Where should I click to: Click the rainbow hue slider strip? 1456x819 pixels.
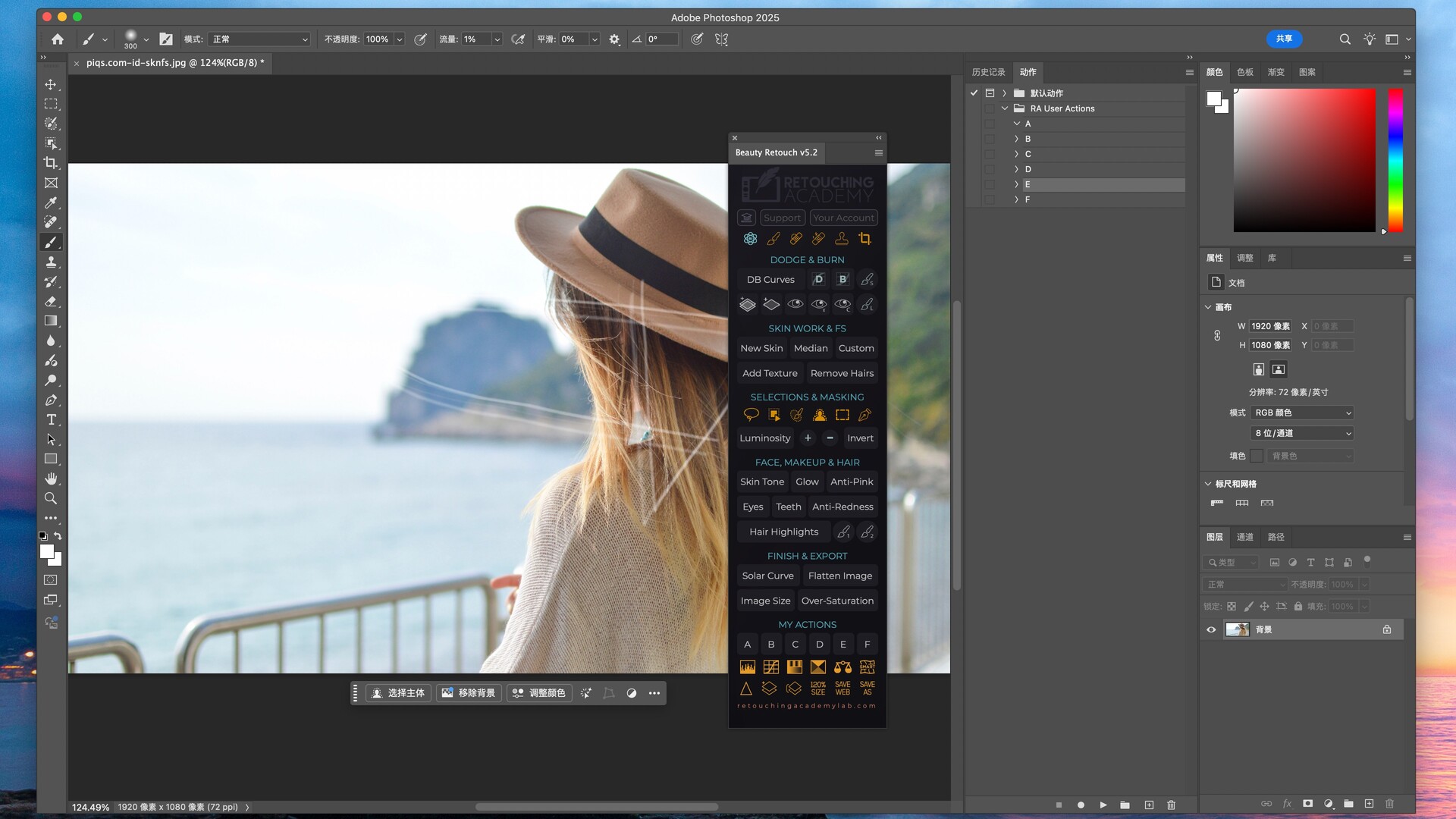(x=1395, y=159)
